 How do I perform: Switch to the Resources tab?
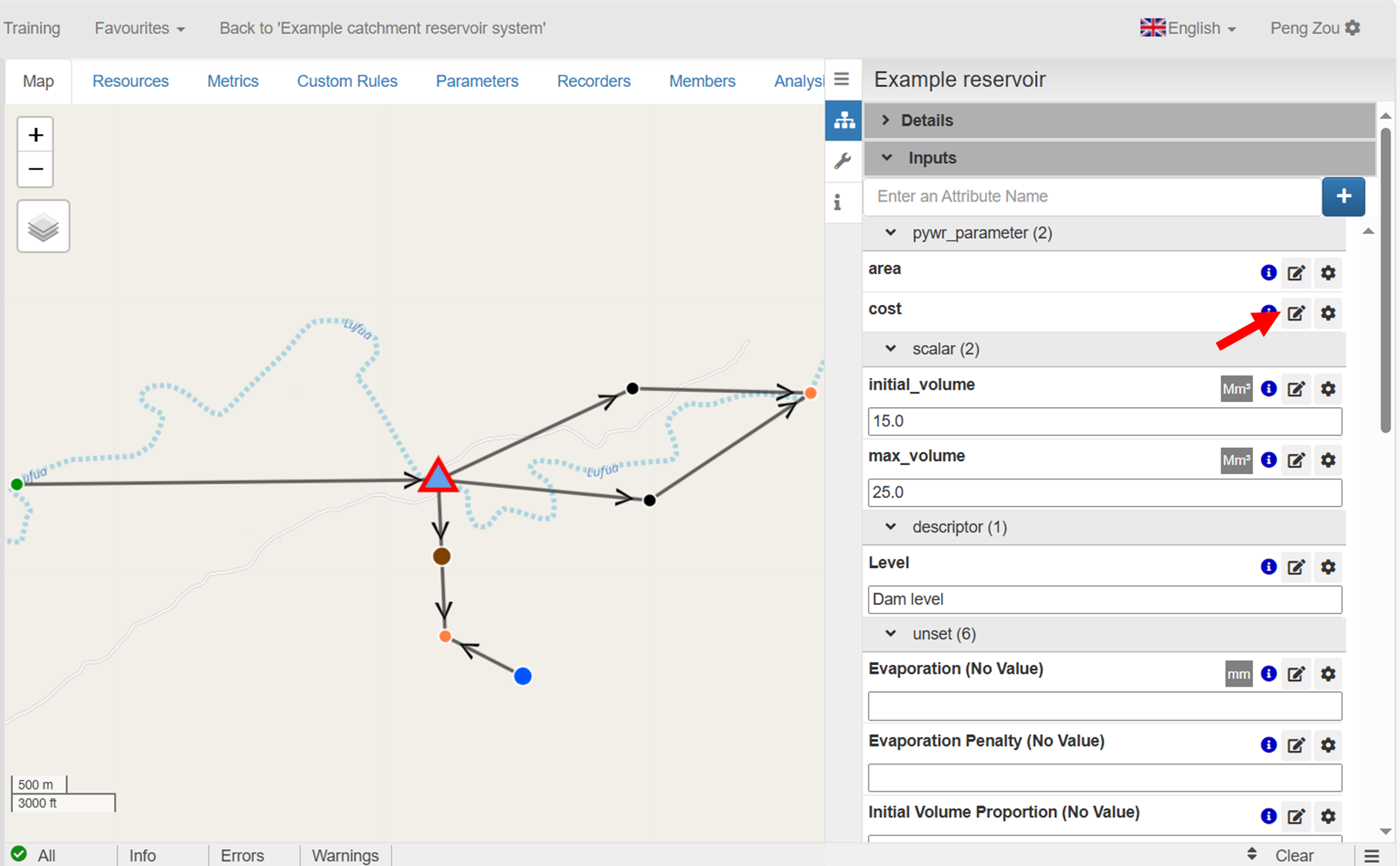point(130,81)
